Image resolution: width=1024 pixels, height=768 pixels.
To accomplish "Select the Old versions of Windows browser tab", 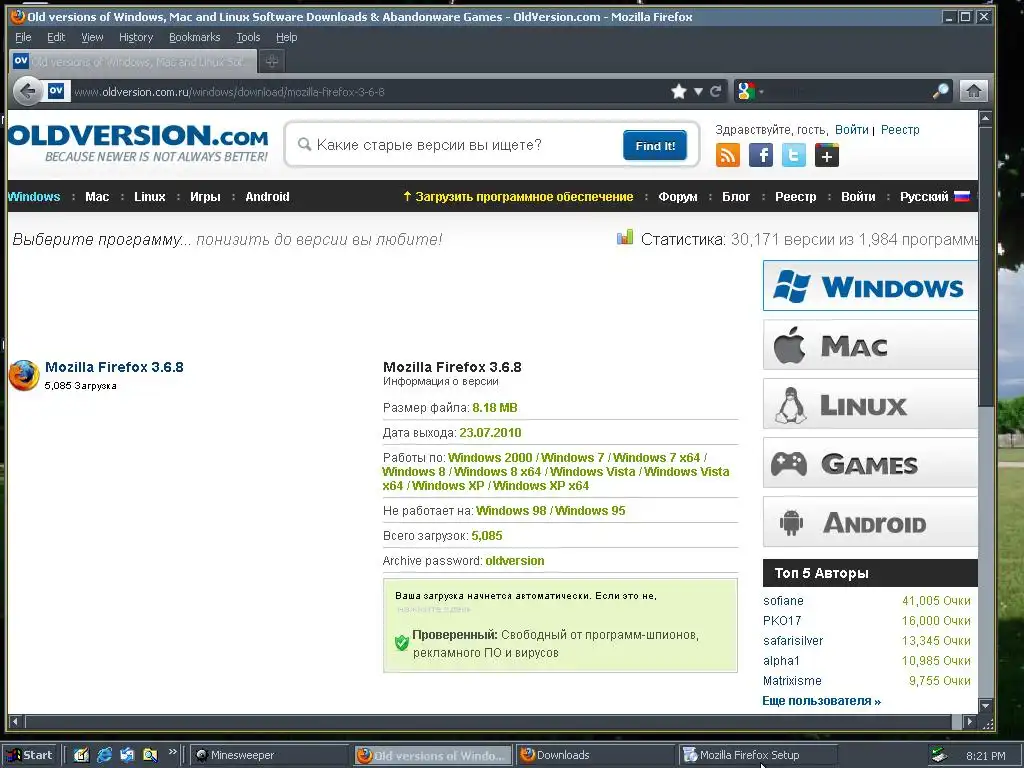I will point(133,61).
